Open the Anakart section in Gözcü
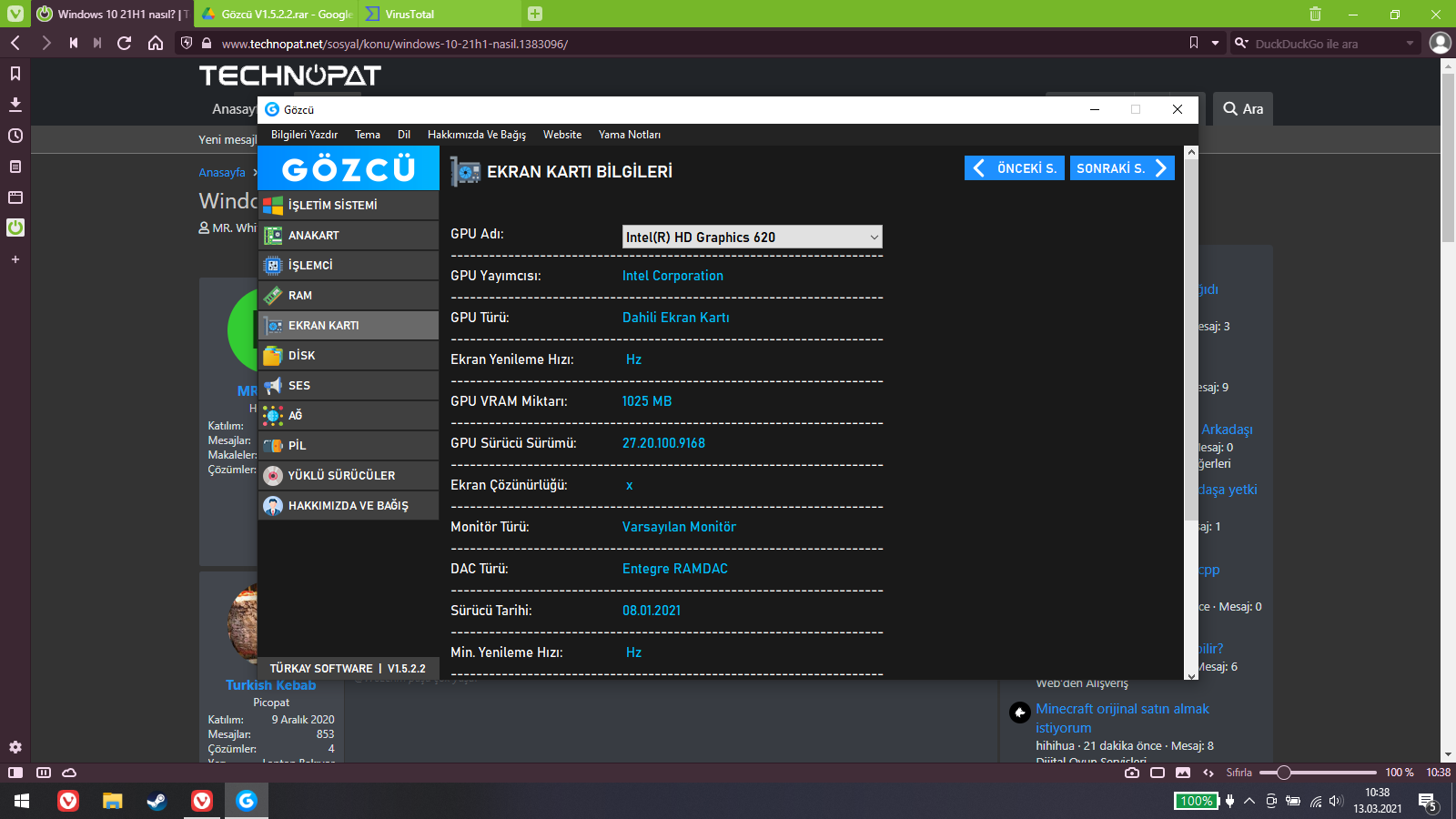Image resolution: width=1456 pixels, height=819 pixels. tap(349, 235)
